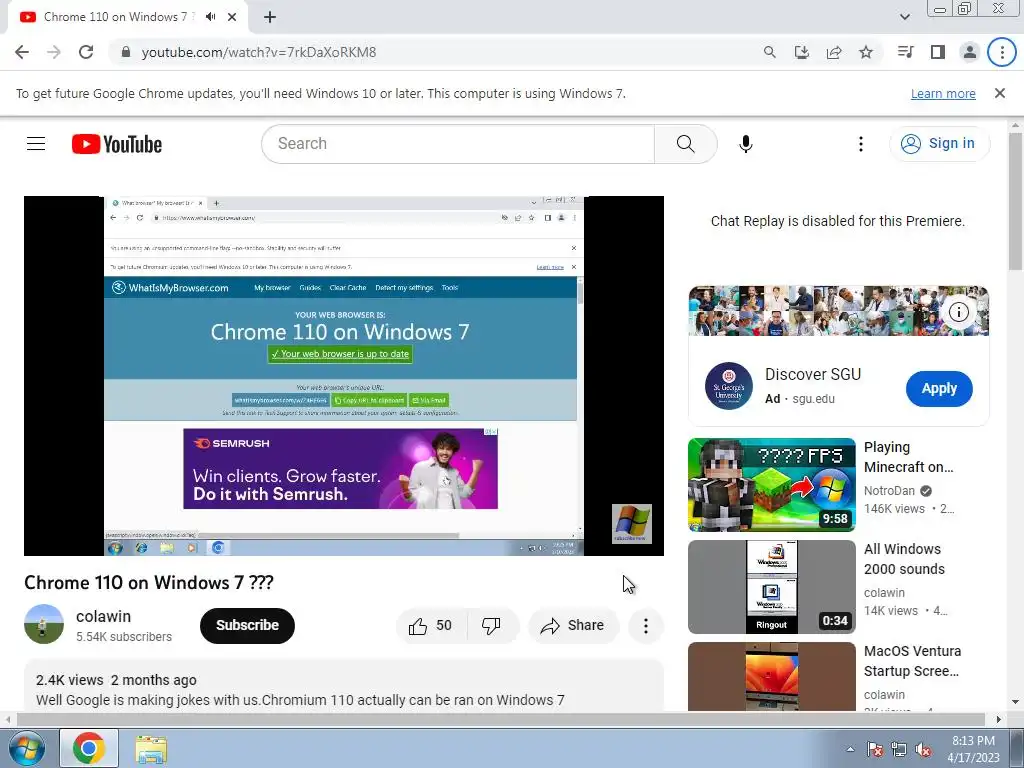Open Chrome's side panel icon
The height and width of the screenshot is (768, 1024).
click(x=938, y=52)
